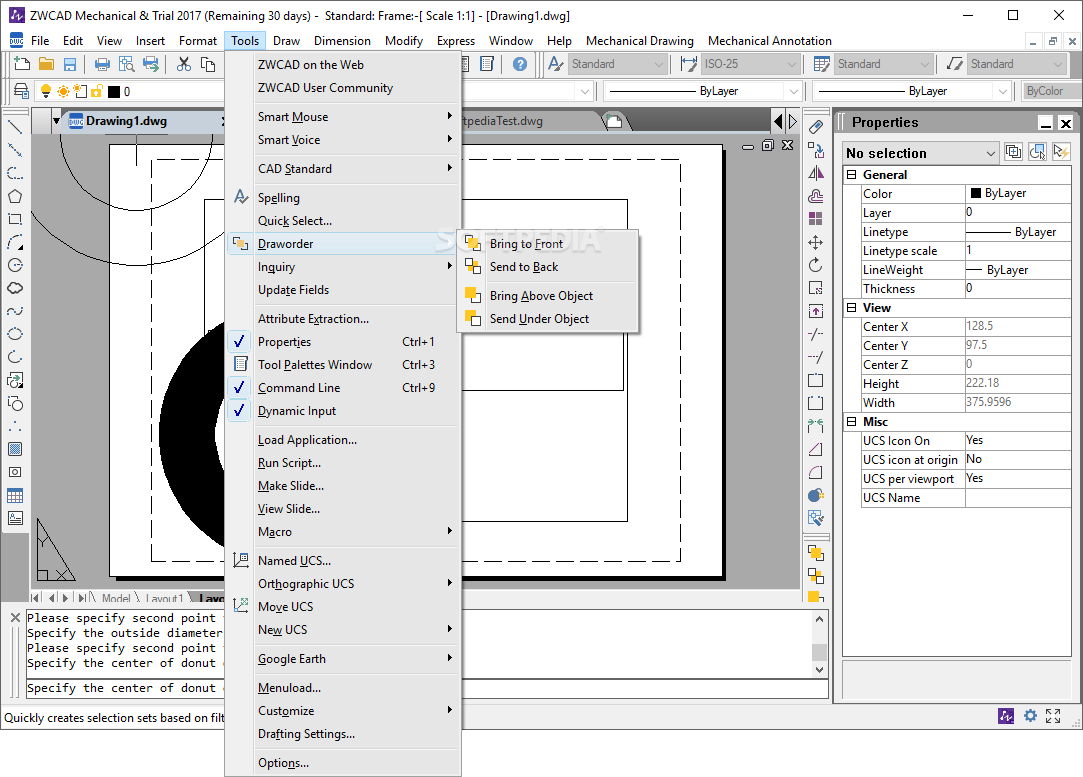Image resolution: width=1083 pixels, height=777 pixels.
Task: Toggle layer lock padlock icon
Action: point(97,91)
